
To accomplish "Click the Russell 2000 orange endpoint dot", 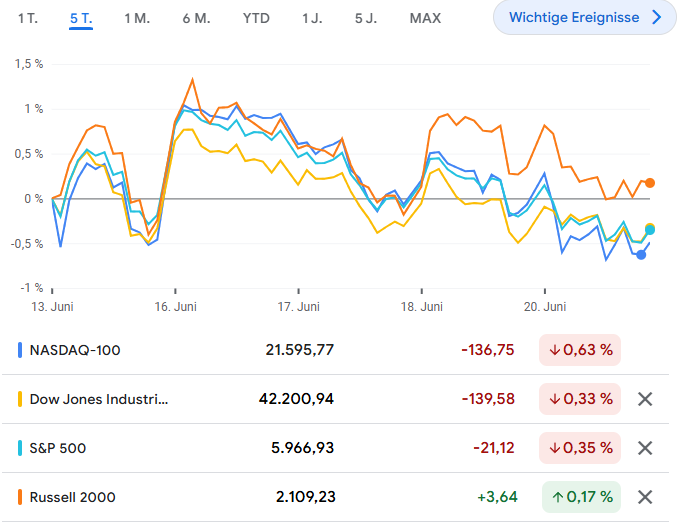I will [x=650, y=183].
